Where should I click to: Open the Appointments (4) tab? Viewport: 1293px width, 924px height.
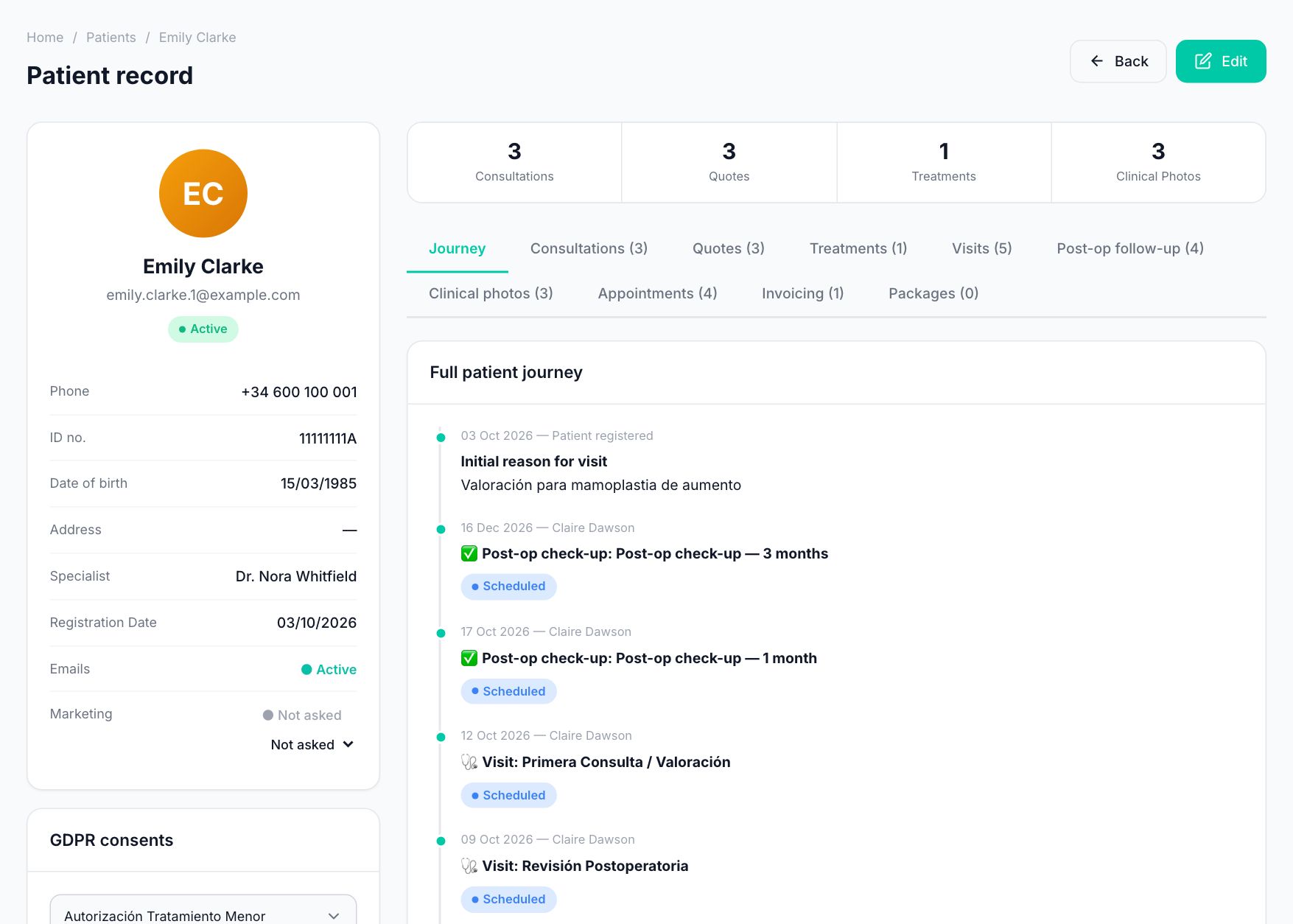[657, 294]
